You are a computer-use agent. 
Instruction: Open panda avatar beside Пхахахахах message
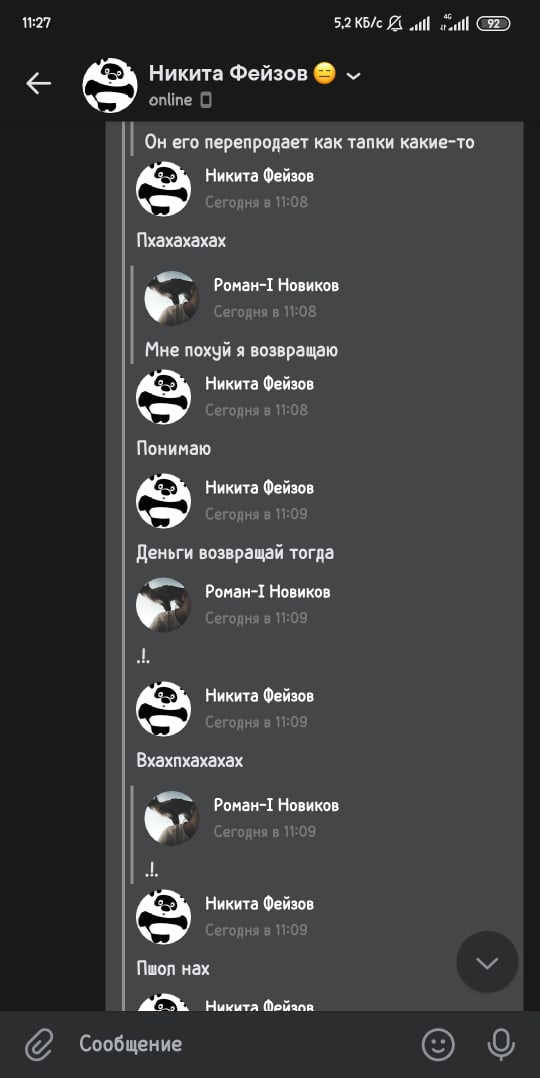tap(164, 189)
